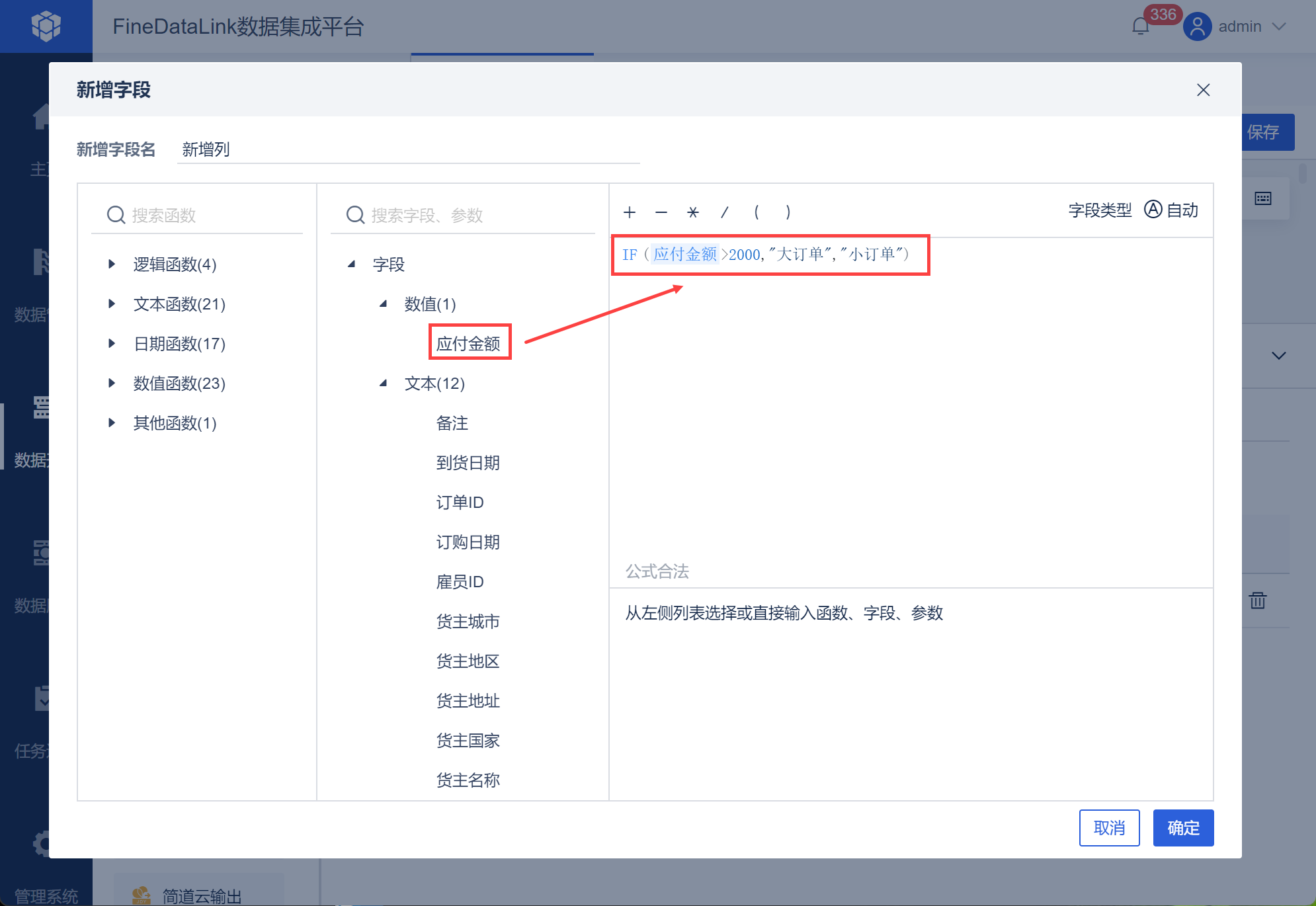Click the 取消 button

point(1109,828)
